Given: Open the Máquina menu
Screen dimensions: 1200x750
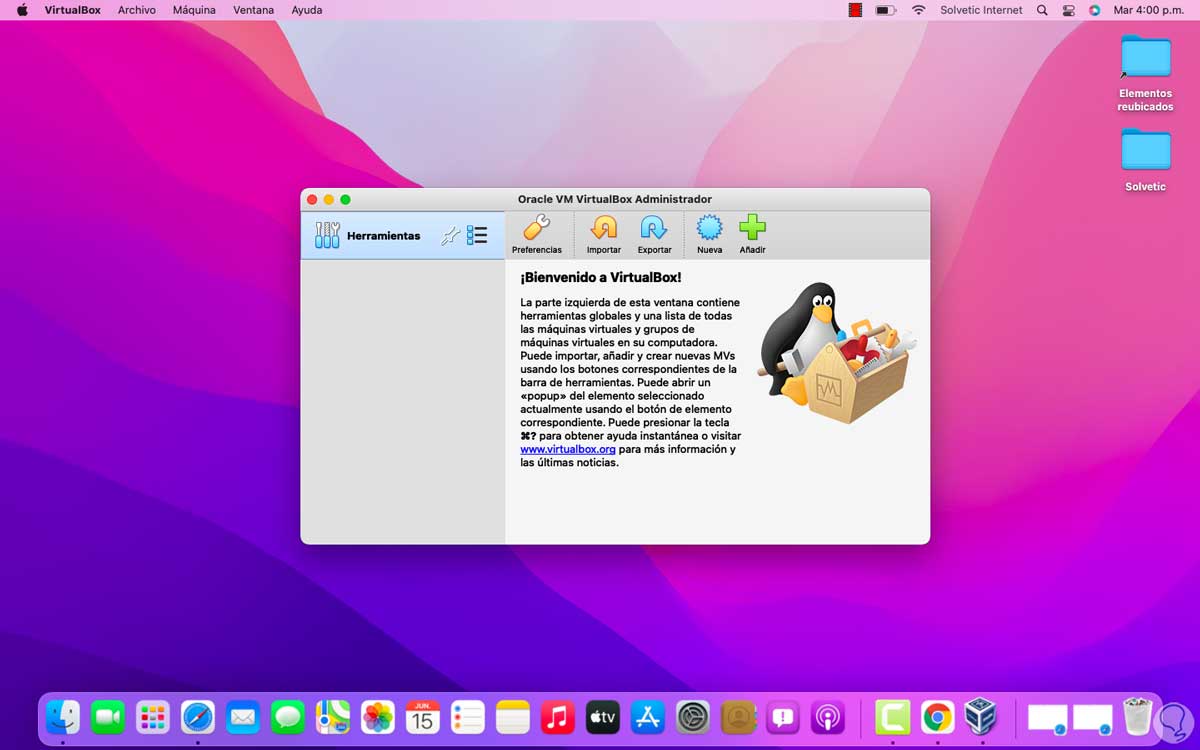Looking at the screenshot, I should pyautogui.click(x=194, y=10).
